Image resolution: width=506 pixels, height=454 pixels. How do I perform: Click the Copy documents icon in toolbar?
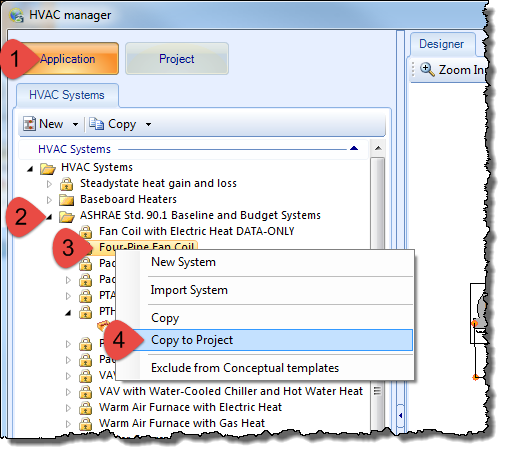click(97, 124)
